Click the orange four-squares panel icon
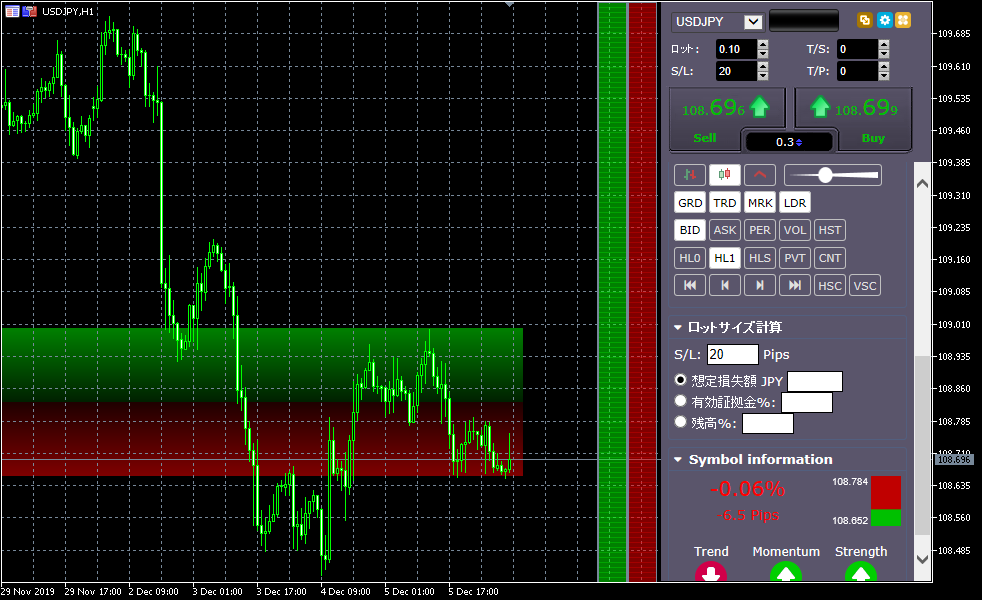Viewport: 982px width, 600px height. coord(903,20)
